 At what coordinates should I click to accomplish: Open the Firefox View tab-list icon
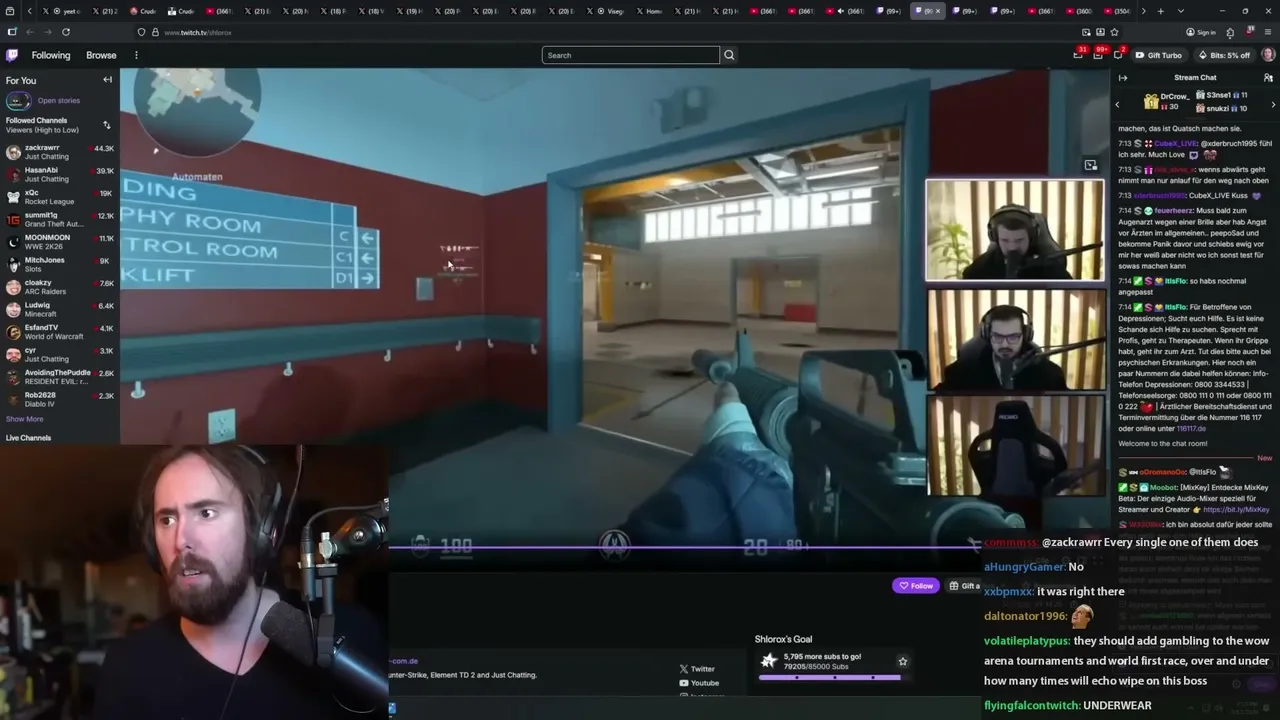tap(10, 11)
